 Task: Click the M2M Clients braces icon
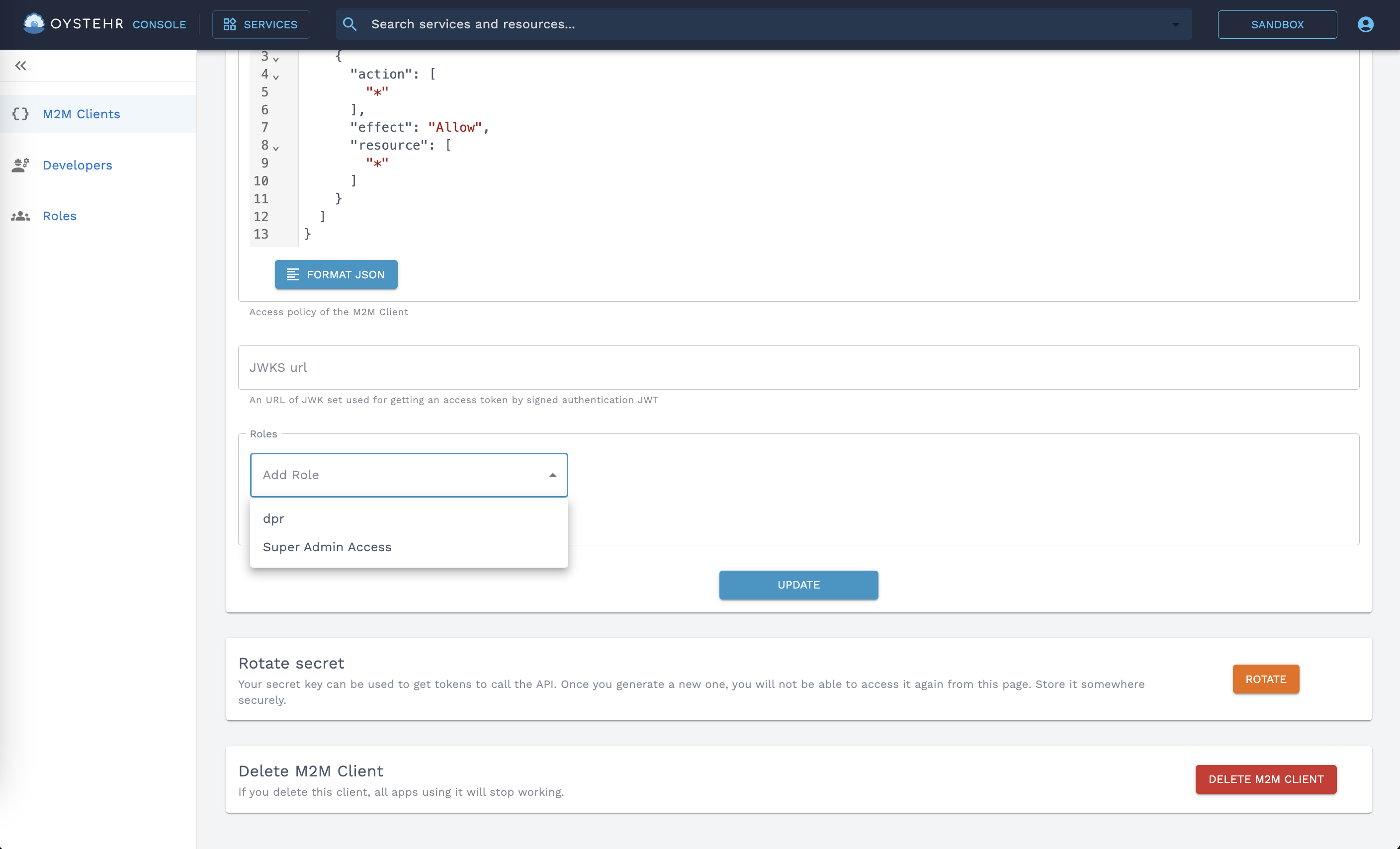pyautogui.click(x=20, y=114)
